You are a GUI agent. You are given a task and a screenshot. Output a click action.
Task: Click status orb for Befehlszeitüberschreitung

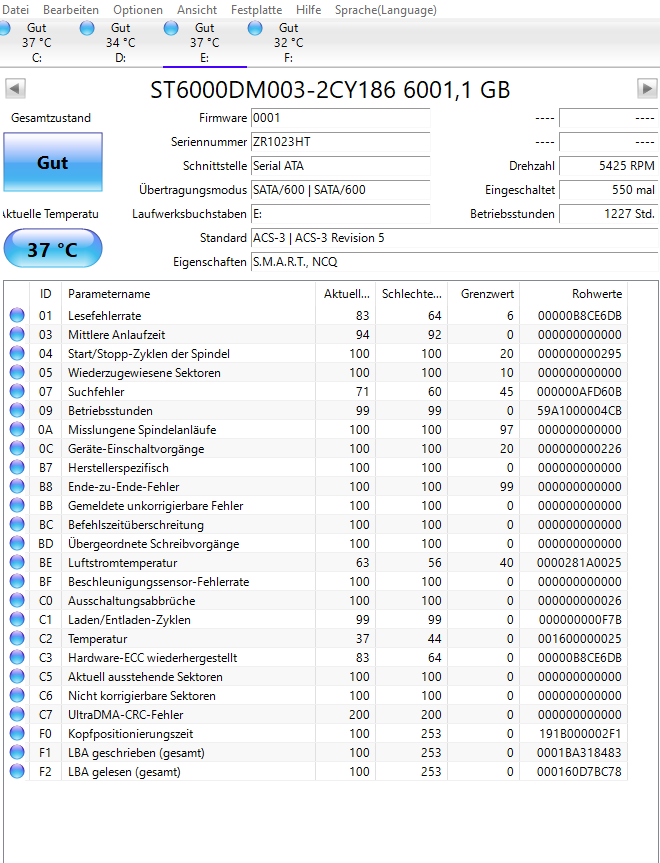(17, 524)
